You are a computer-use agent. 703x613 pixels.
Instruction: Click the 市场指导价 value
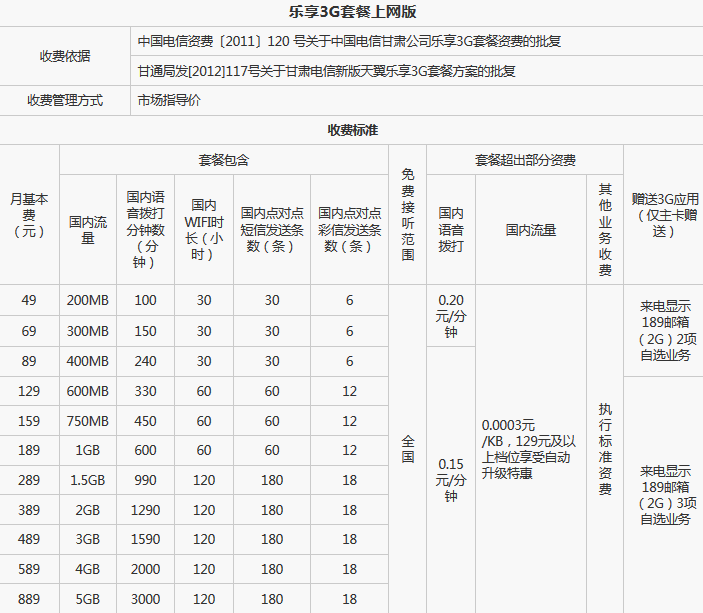coord(169,100)
